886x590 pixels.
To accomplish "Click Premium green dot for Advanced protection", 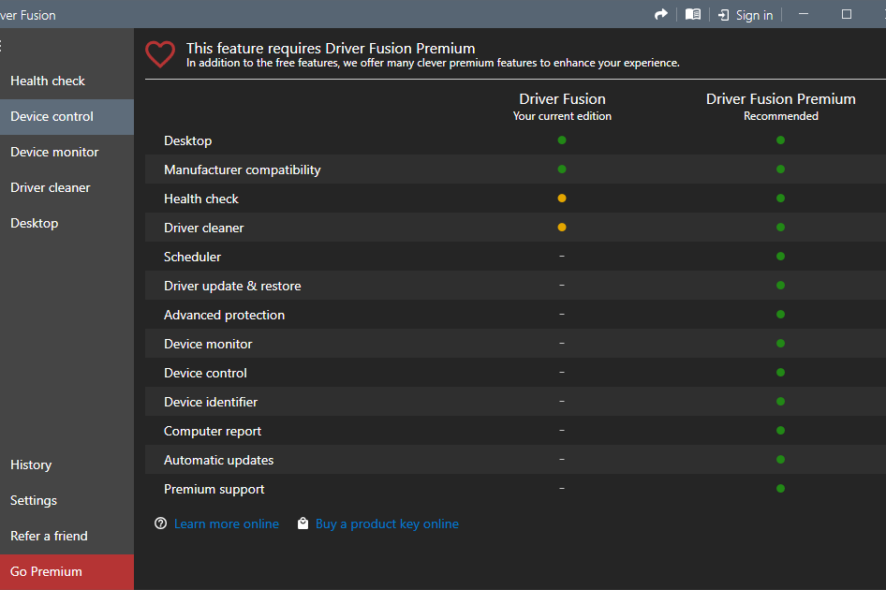I will point(780,314).
